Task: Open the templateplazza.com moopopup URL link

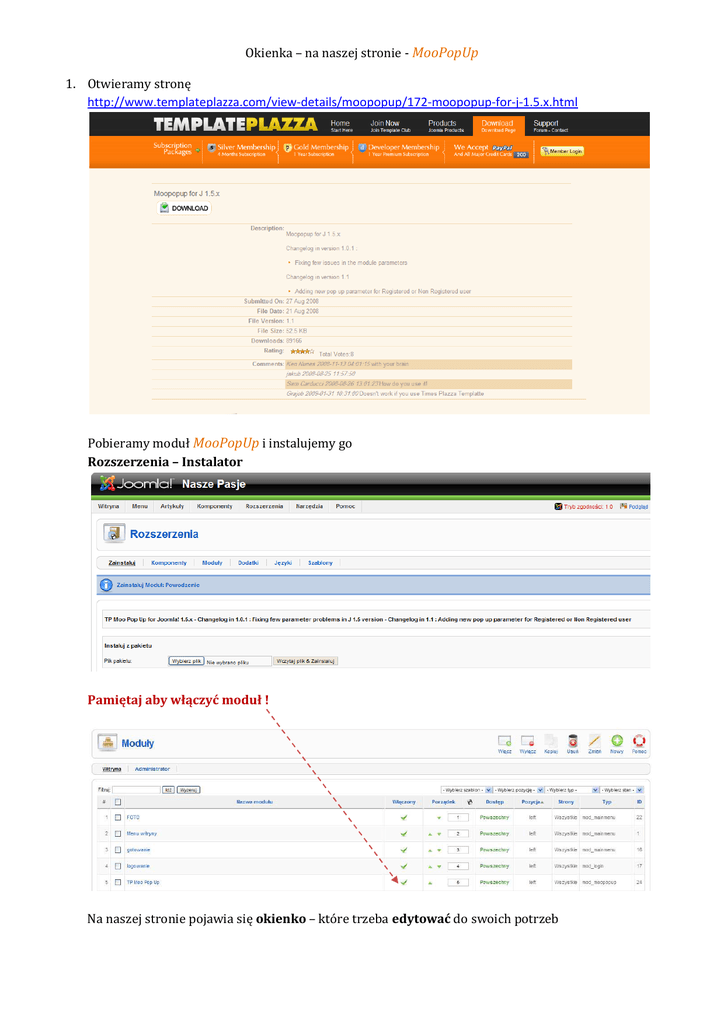Action: coord(332,102)
